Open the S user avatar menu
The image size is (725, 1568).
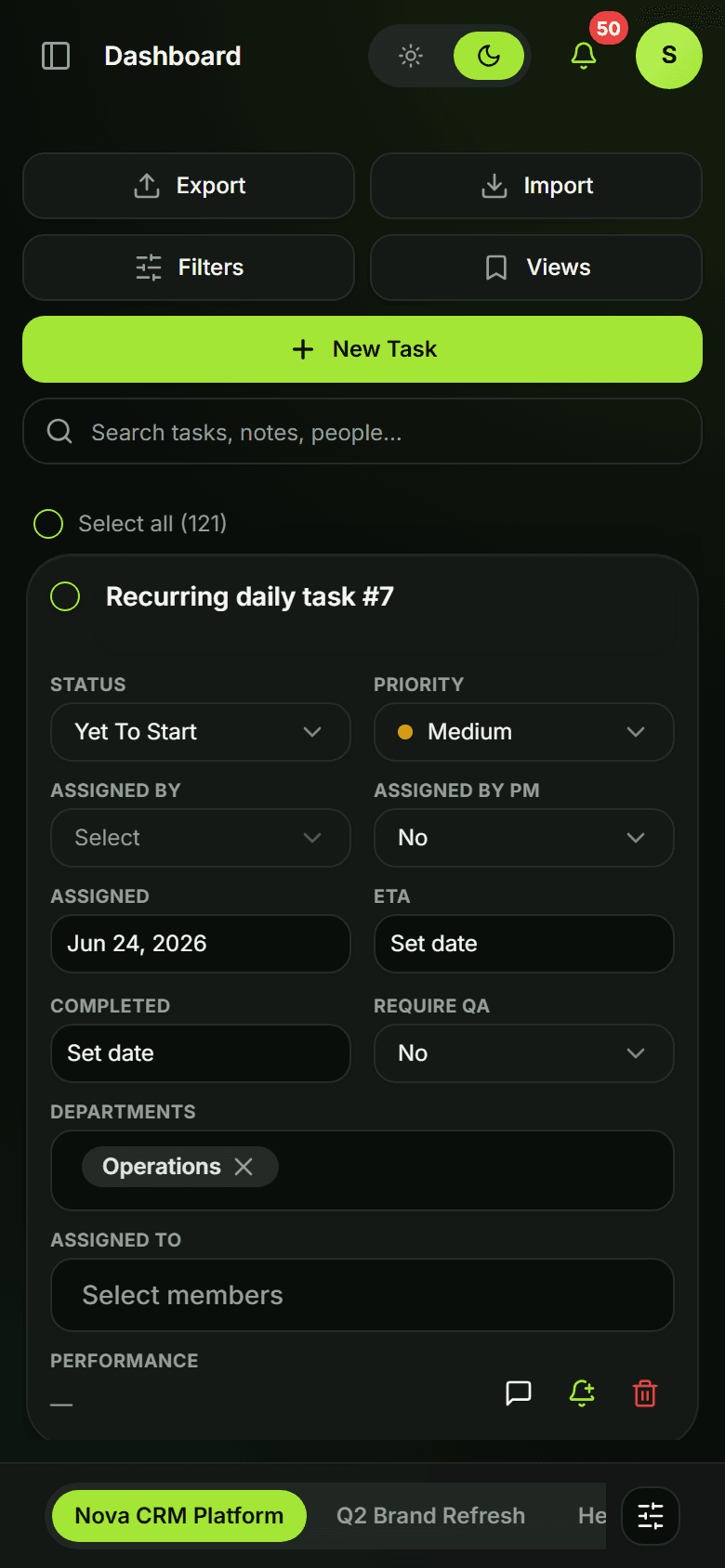coord(669,56)
